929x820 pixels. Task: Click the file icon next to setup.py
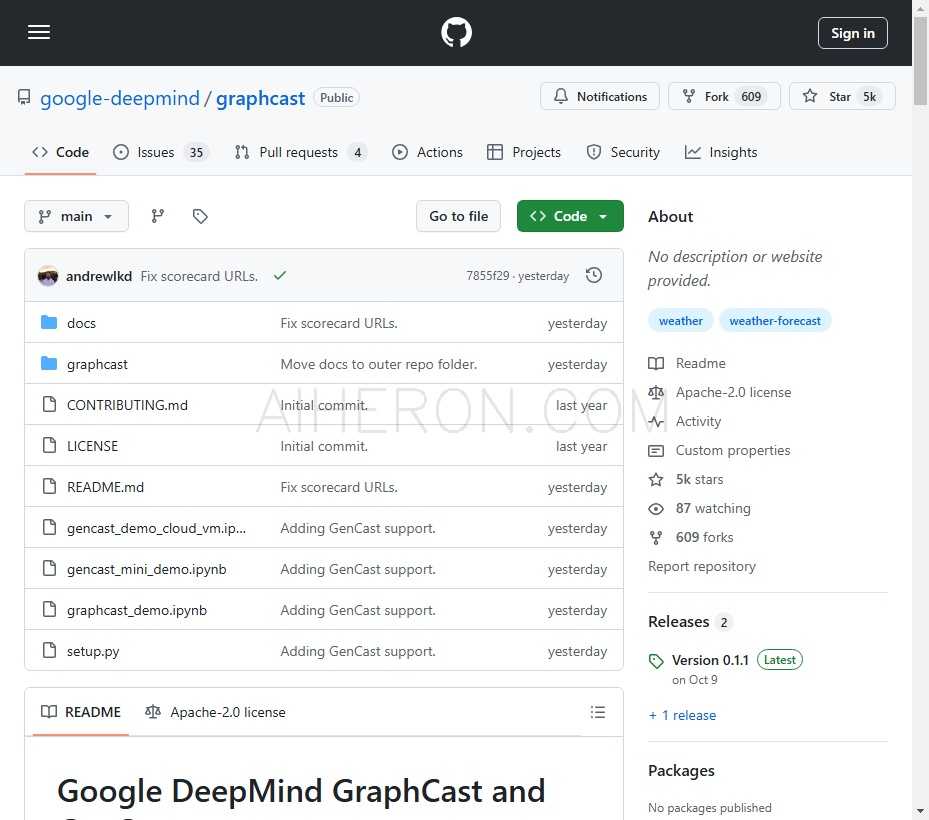click(50, 650)
